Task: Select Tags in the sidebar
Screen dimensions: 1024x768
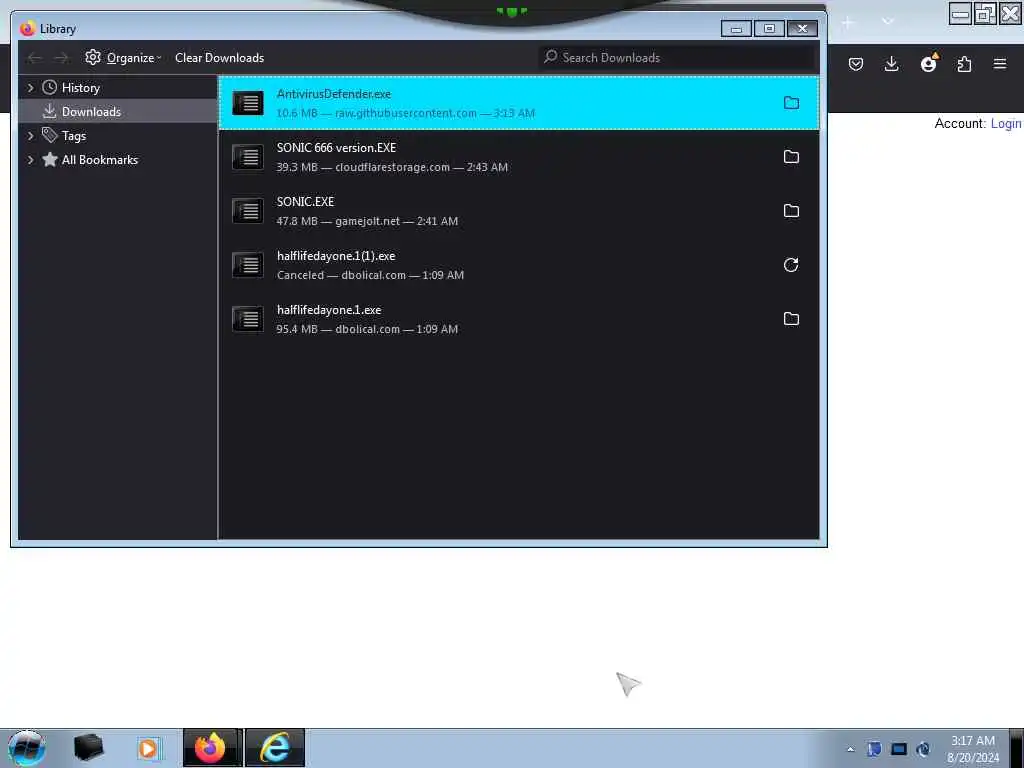Action: 74,136
